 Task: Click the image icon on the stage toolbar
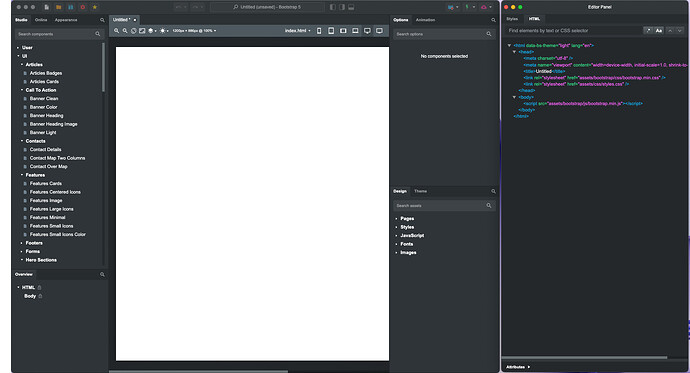(x=142, y=31)
